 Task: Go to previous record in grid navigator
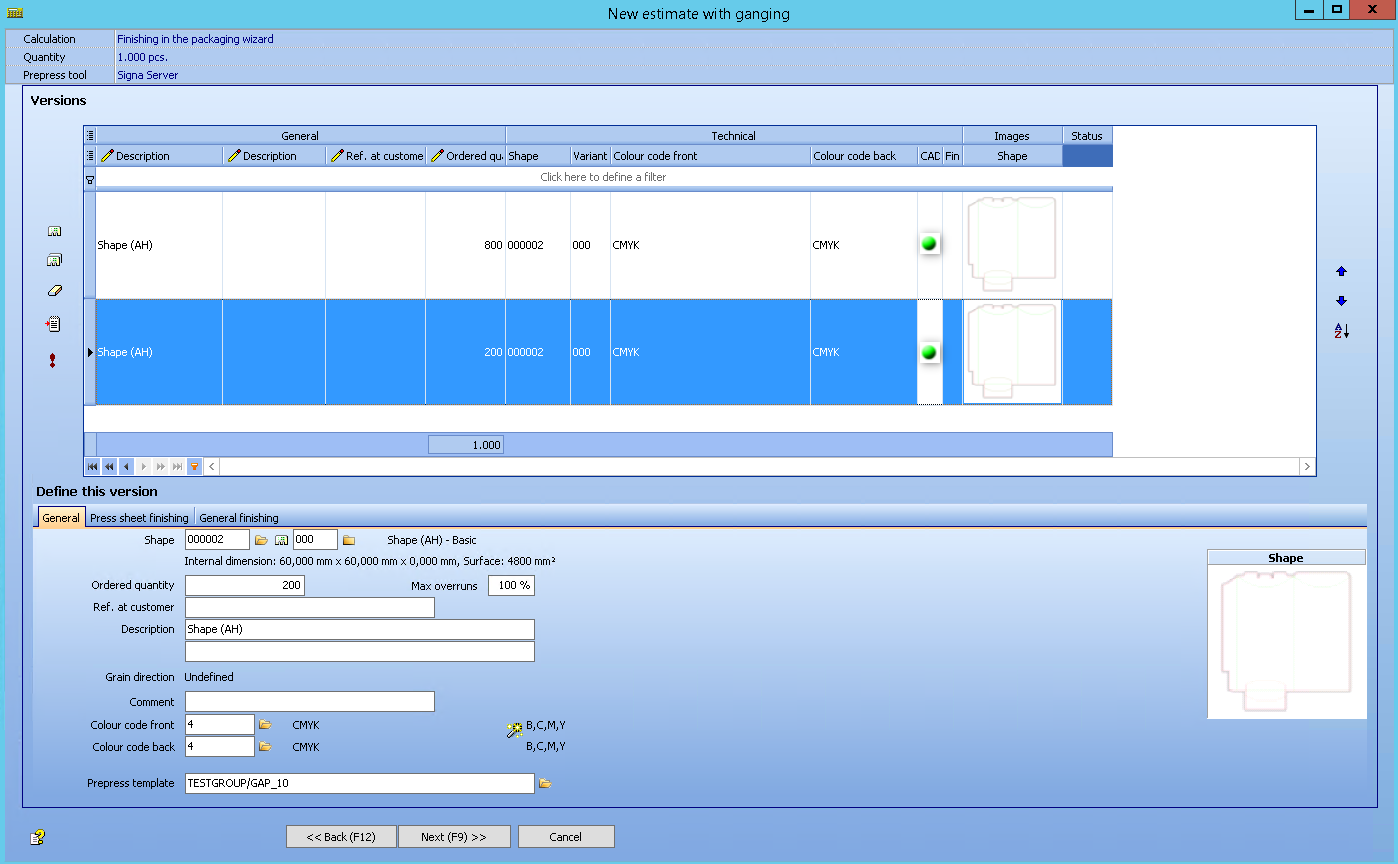[x=126, y=467]
